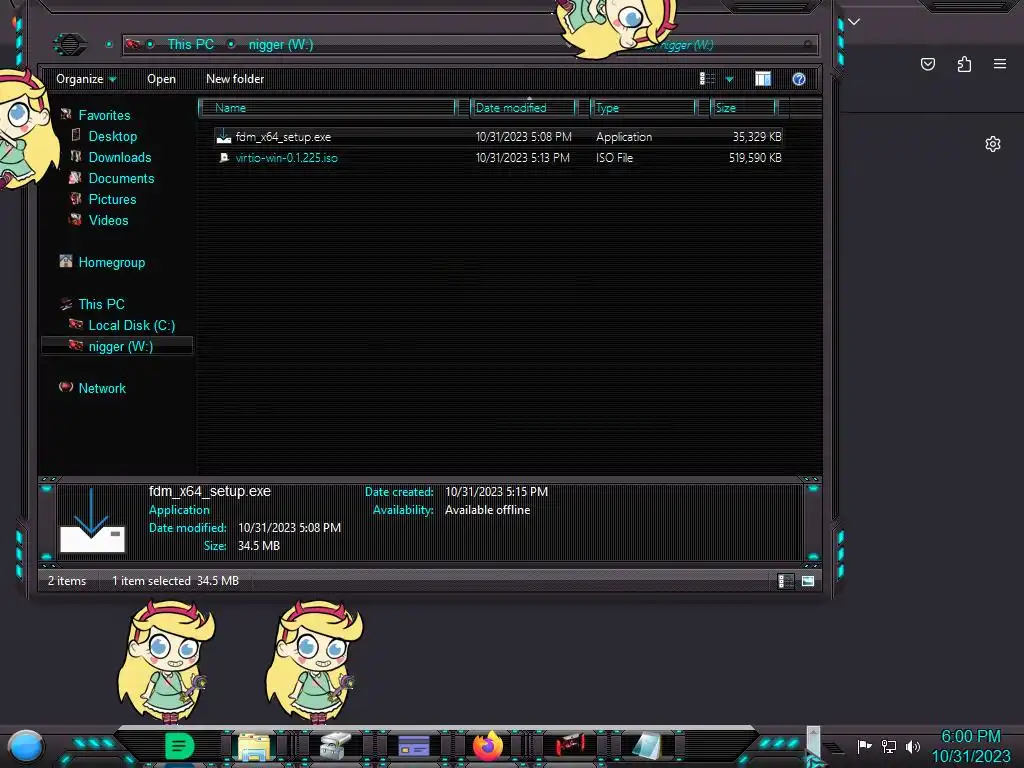Screen dimensions: 1024x768
Task: Click the settings gear in Firefox page
Action: coord(993,144)
